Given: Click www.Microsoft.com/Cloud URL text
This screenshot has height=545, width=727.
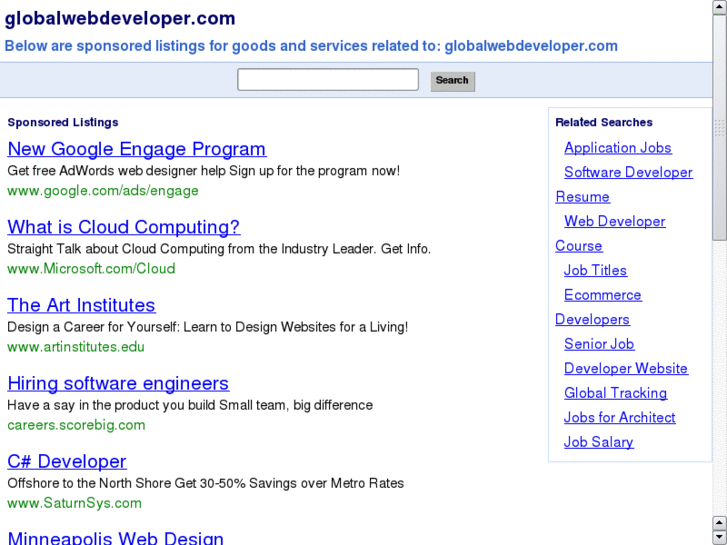Looking at the screenshot, I should [91, 269].
